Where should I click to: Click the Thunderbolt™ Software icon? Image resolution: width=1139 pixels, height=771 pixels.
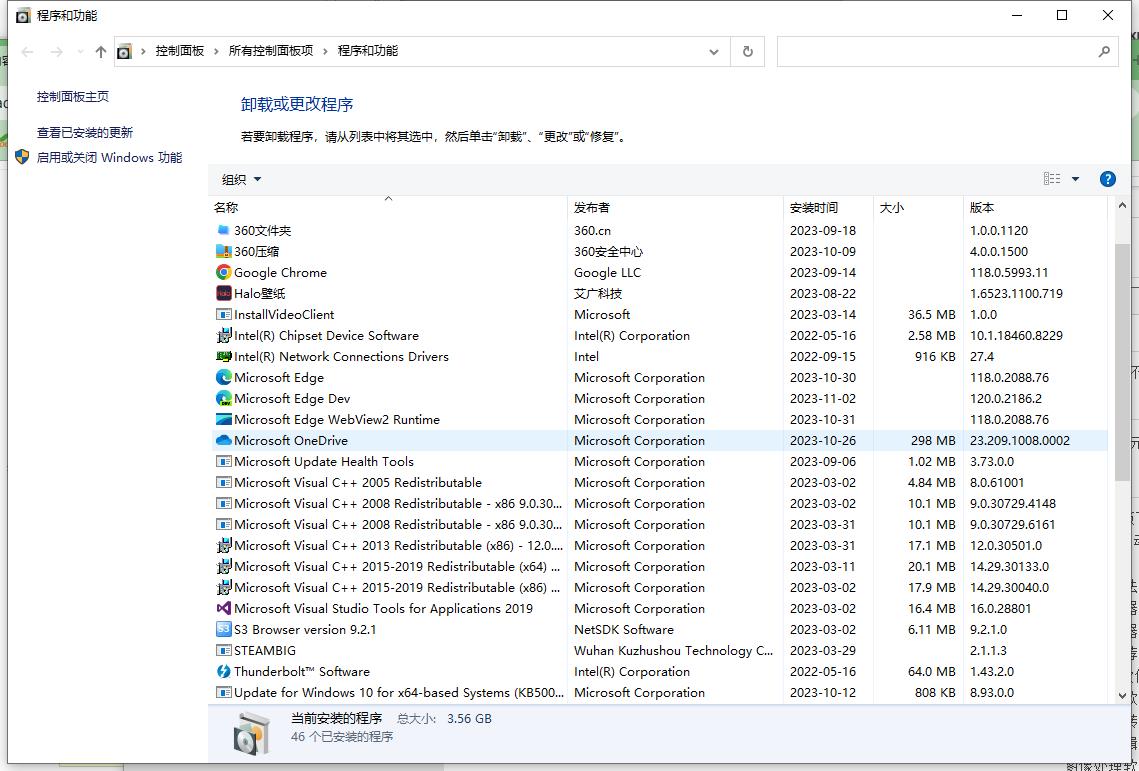(222, 671)
